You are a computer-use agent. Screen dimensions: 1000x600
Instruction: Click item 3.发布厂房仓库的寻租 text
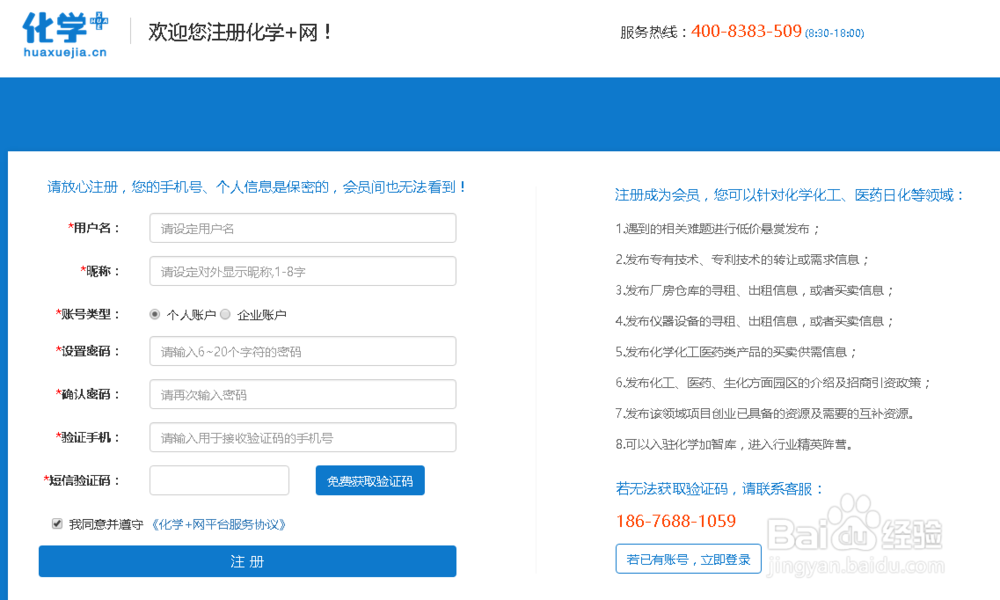coord(754,291)
